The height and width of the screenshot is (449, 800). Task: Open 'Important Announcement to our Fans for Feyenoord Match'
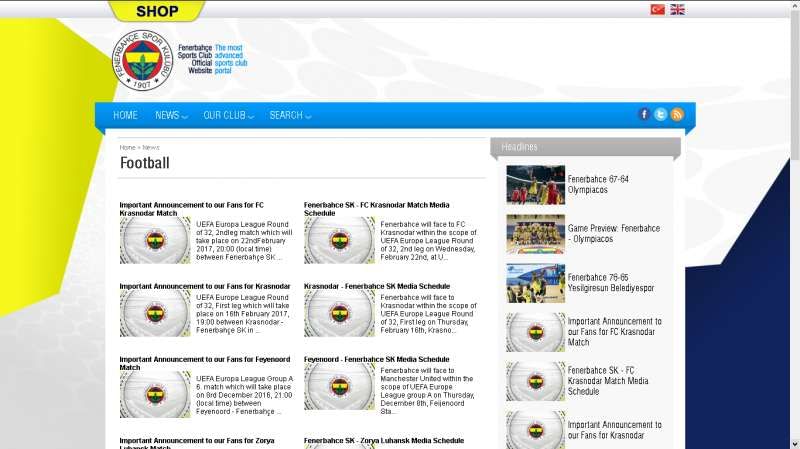click(x=190, y=363)
